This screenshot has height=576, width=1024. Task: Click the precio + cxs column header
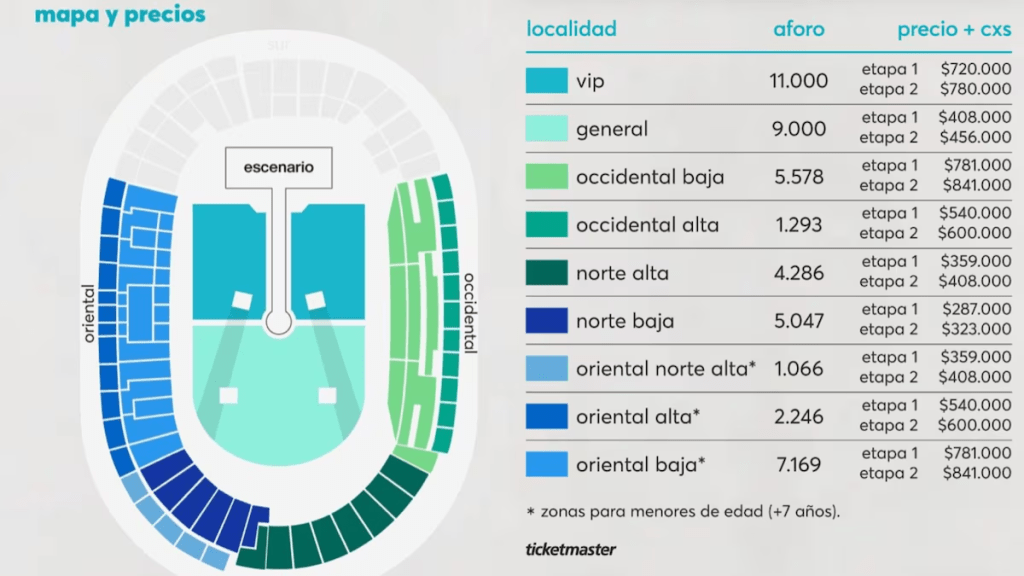click(954, 29)
